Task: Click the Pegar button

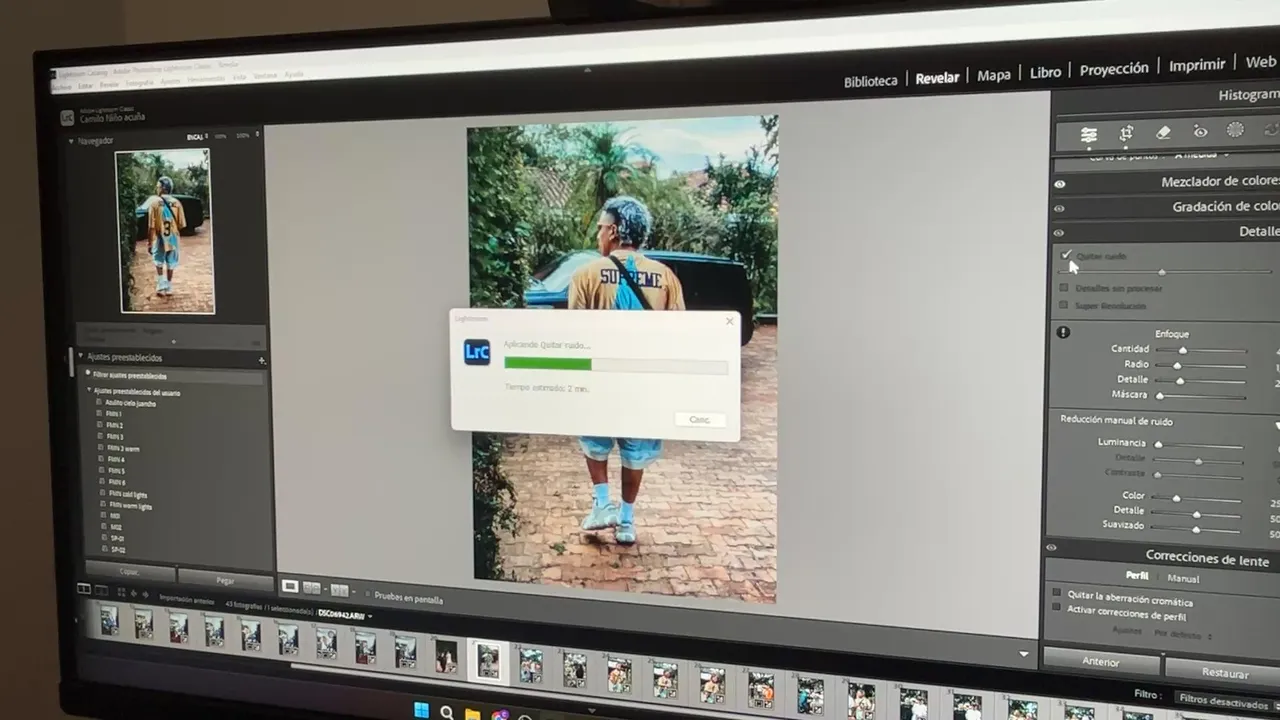Action: coord(226,579)
